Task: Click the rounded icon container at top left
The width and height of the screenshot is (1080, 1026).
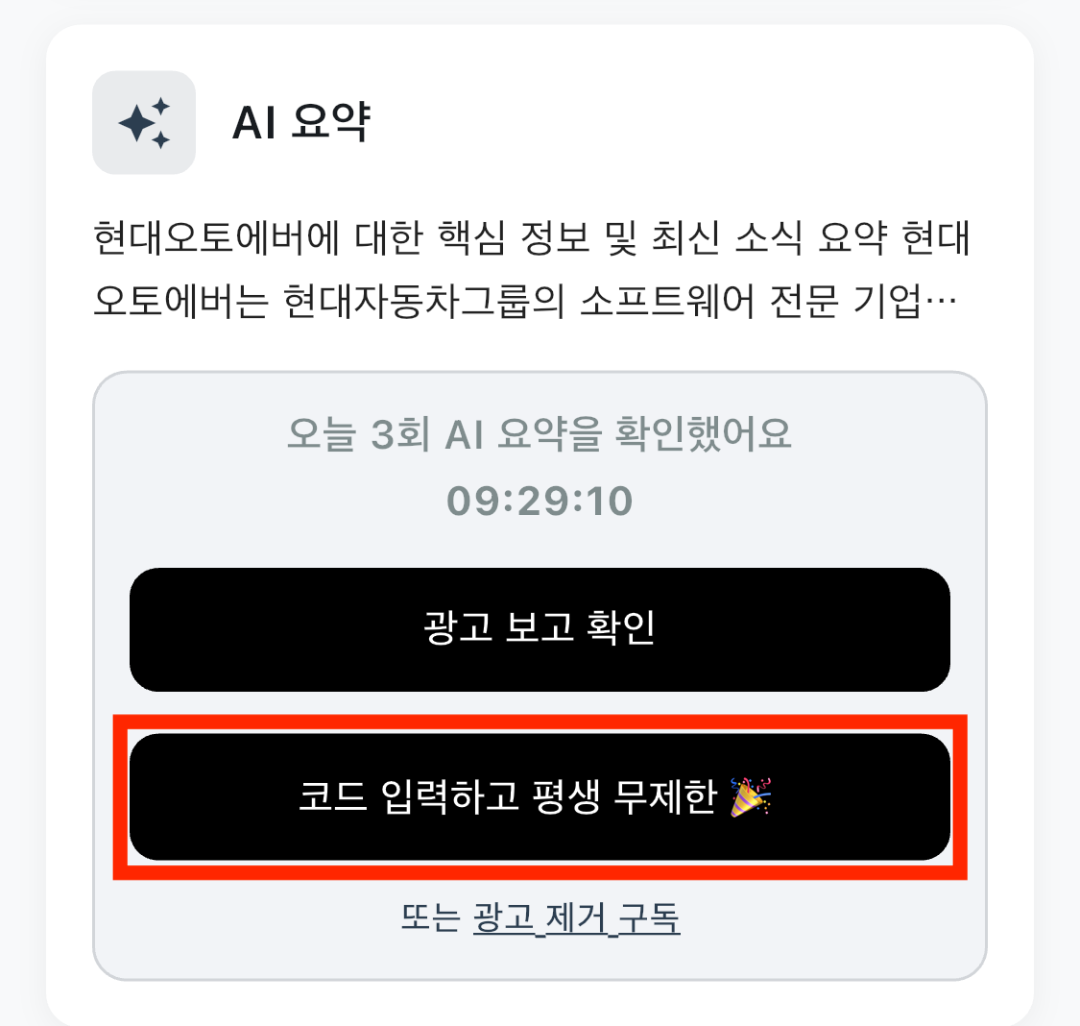Action: 143,122
